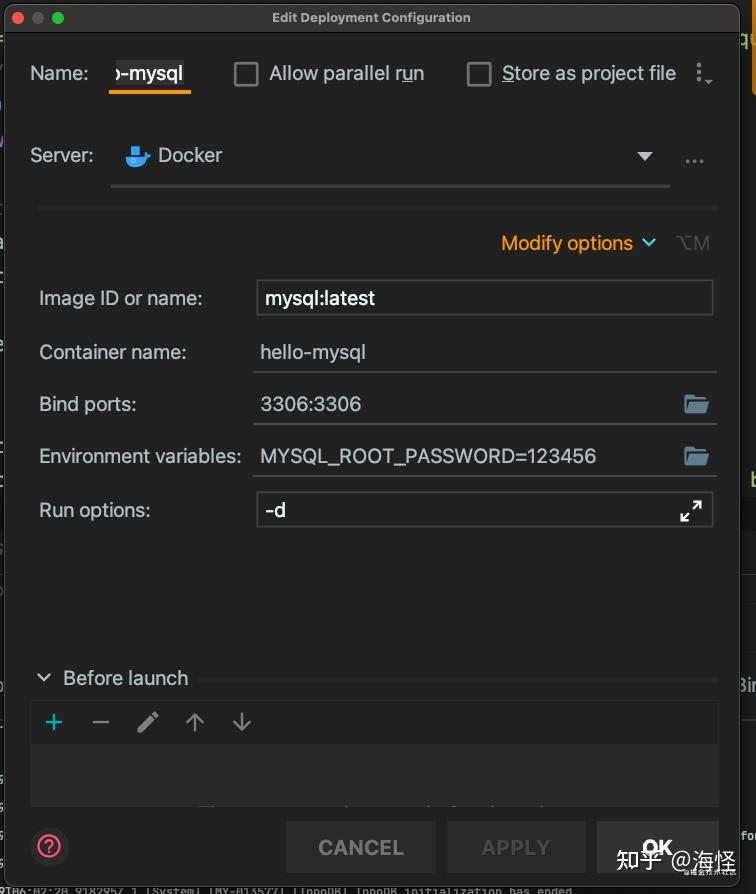The width and height of the screenshot is (756, 894).
Task: Open help with the question mark icon
Action: [49, 846]
